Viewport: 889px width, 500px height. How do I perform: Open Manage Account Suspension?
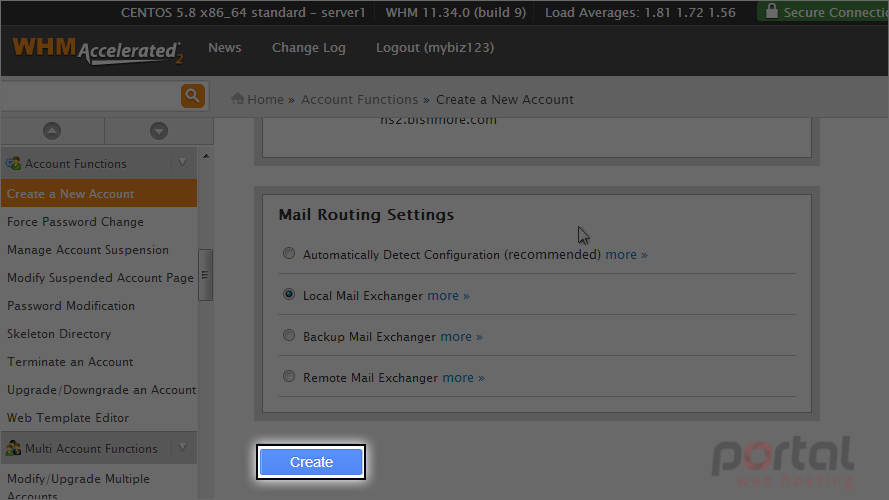(88, 249)
